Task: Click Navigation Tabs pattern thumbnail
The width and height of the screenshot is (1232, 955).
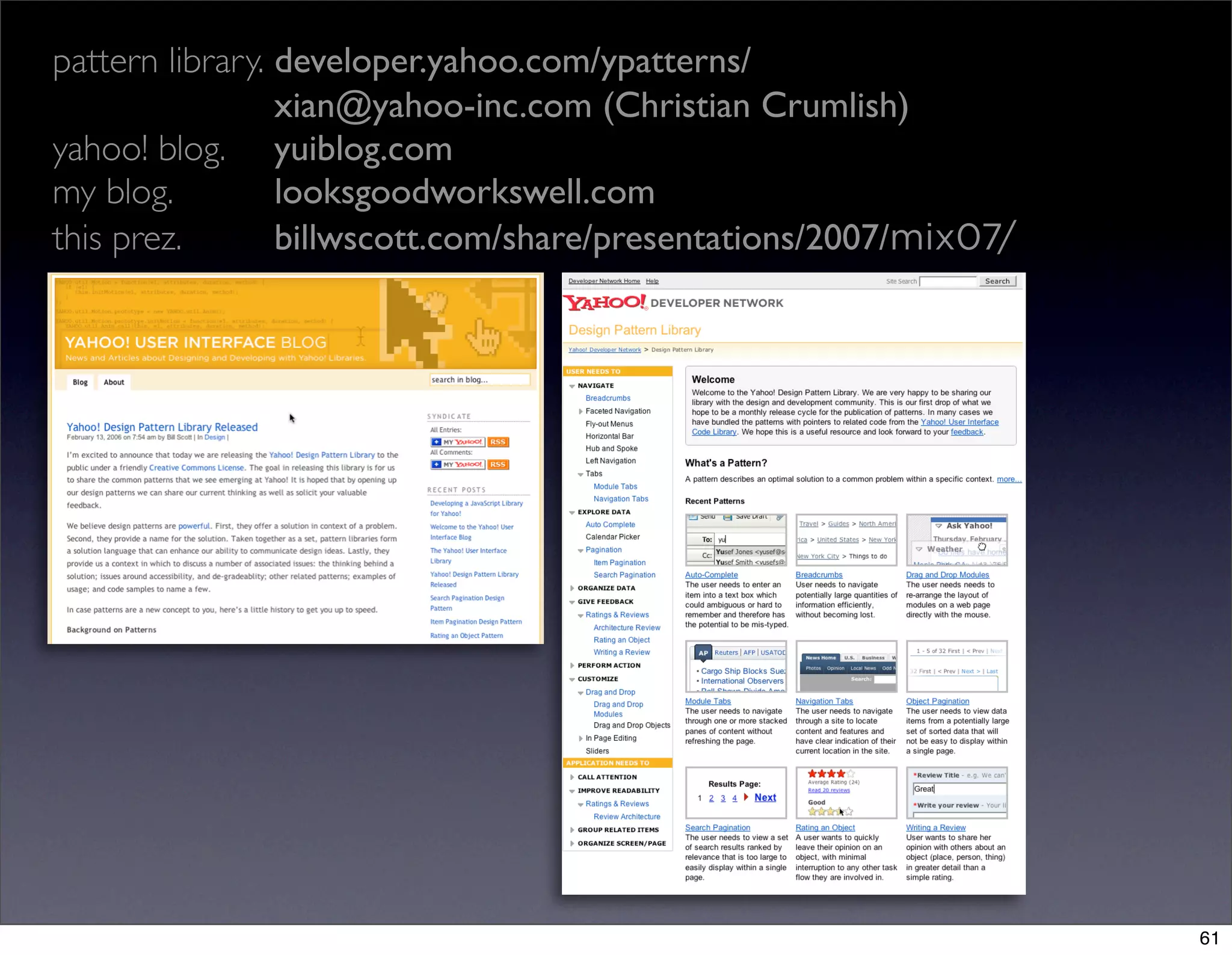Action: [x=846, y=666]
